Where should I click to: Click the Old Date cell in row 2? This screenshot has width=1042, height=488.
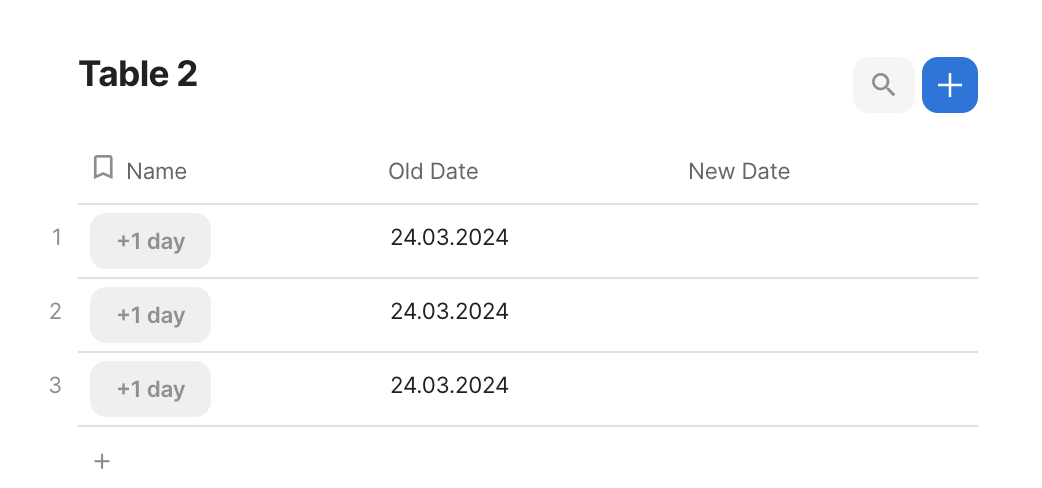click(450, 312)
